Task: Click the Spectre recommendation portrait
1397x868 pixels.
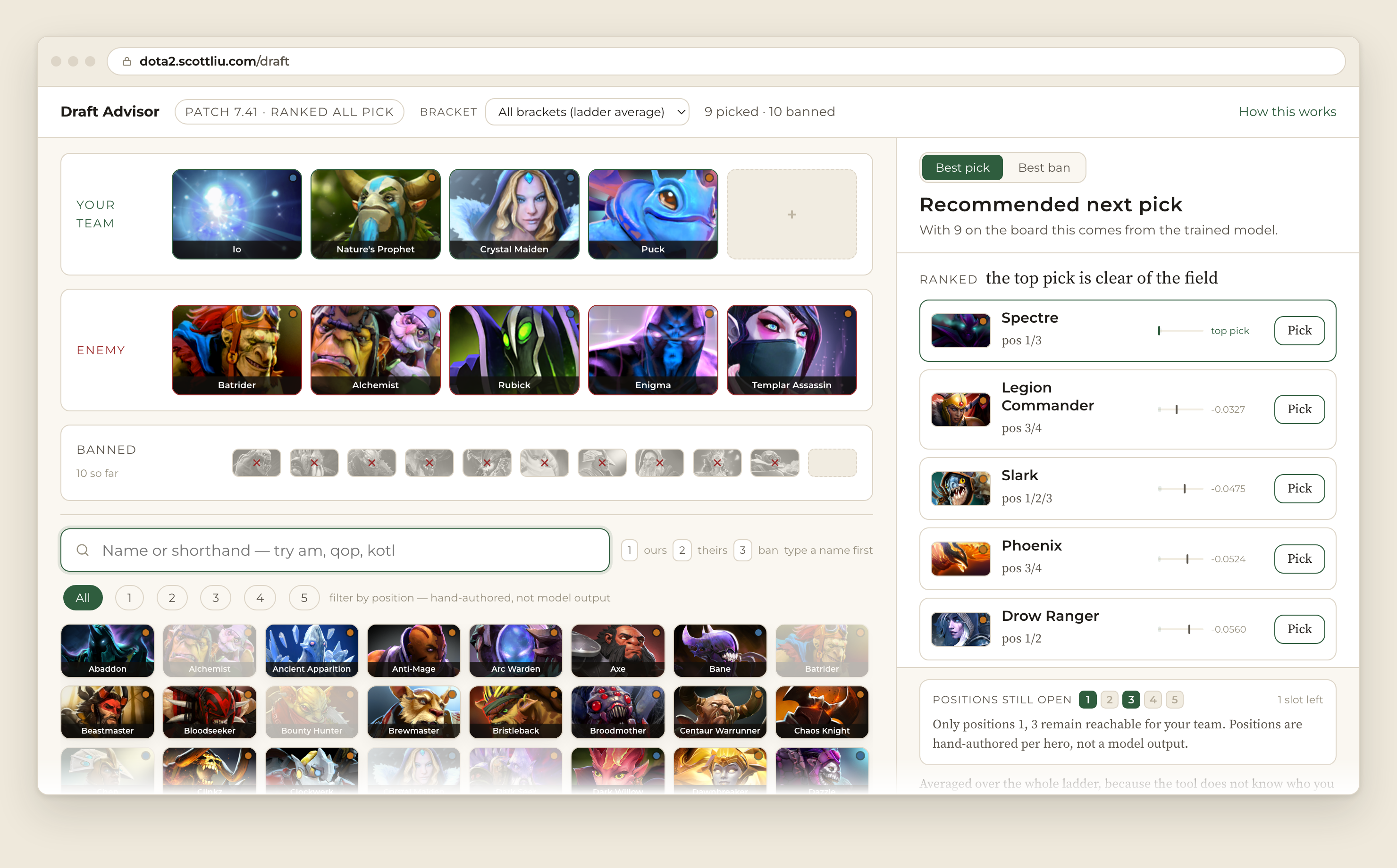Action: [x=960, y=330]
